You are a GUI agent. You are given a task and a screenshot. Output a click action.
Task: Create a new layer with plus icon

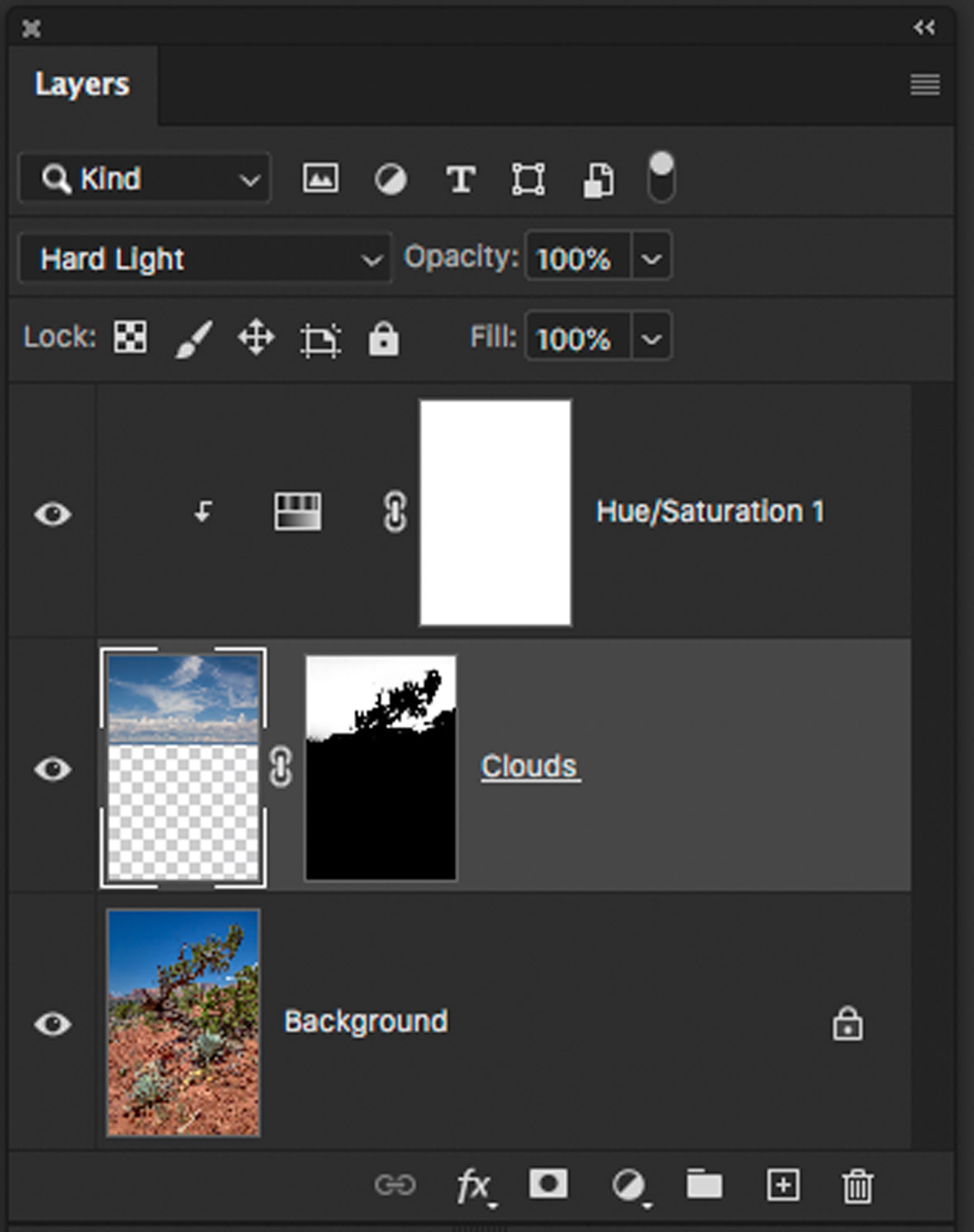(782, 1185)
